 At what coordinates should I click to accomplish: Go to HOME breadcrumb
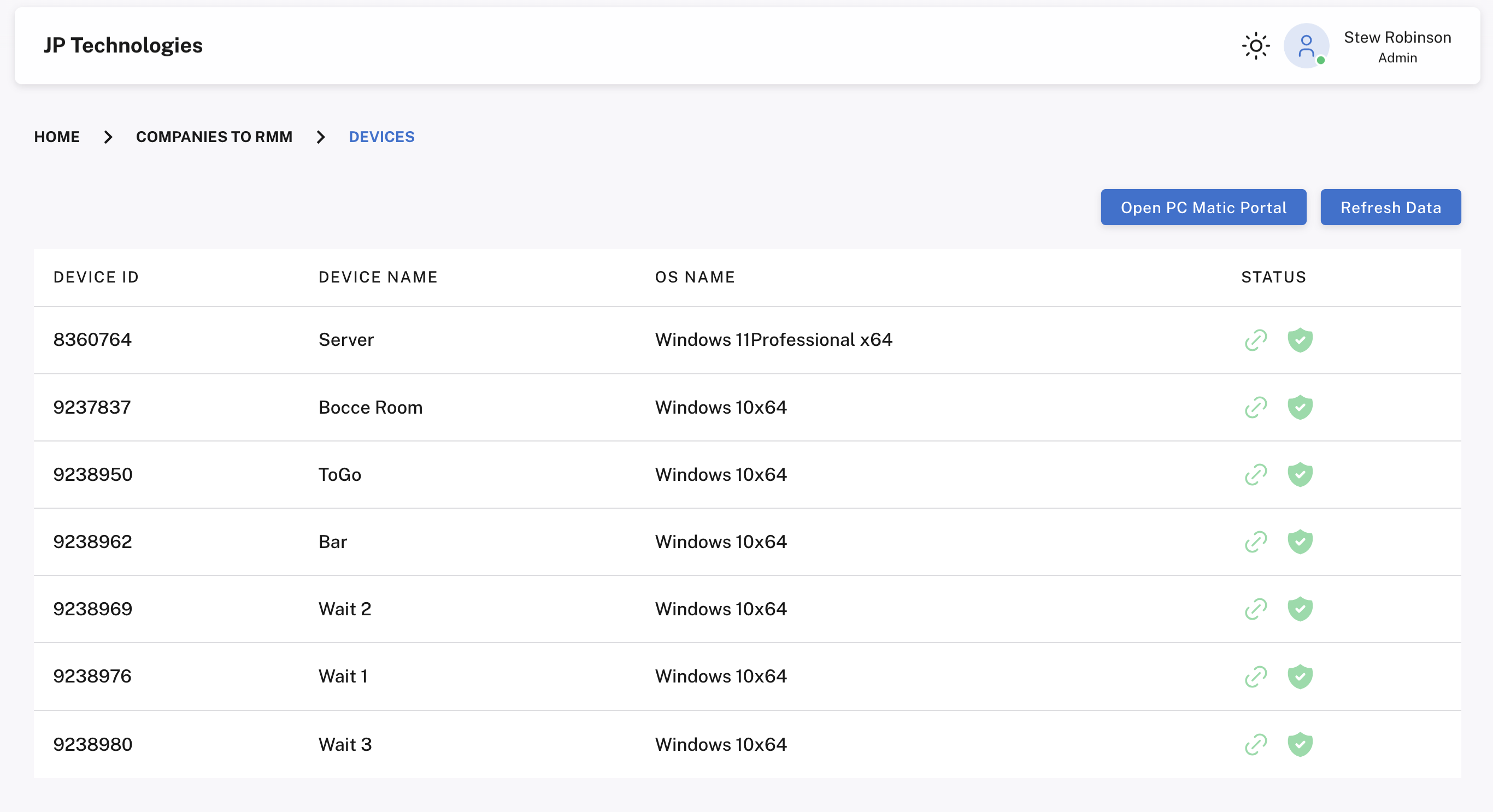[57, 137]
